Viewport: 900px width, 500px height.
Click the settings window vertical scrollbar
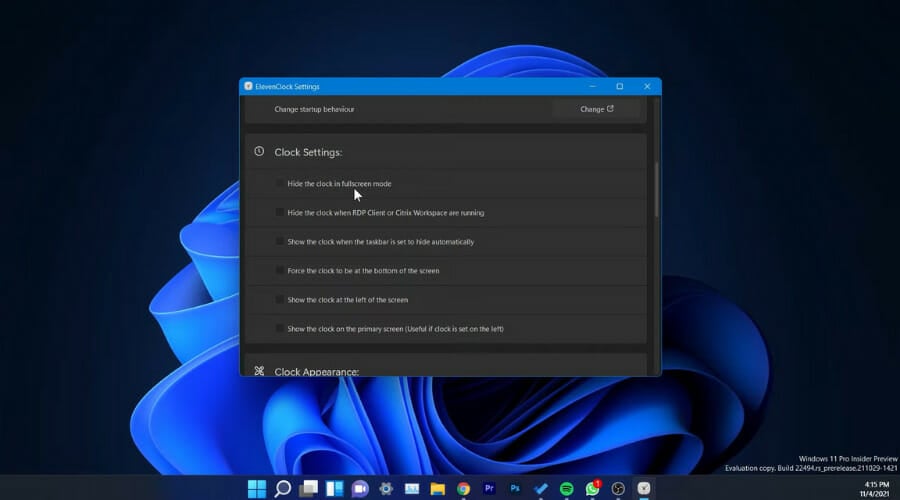click(x=656, y=190)
